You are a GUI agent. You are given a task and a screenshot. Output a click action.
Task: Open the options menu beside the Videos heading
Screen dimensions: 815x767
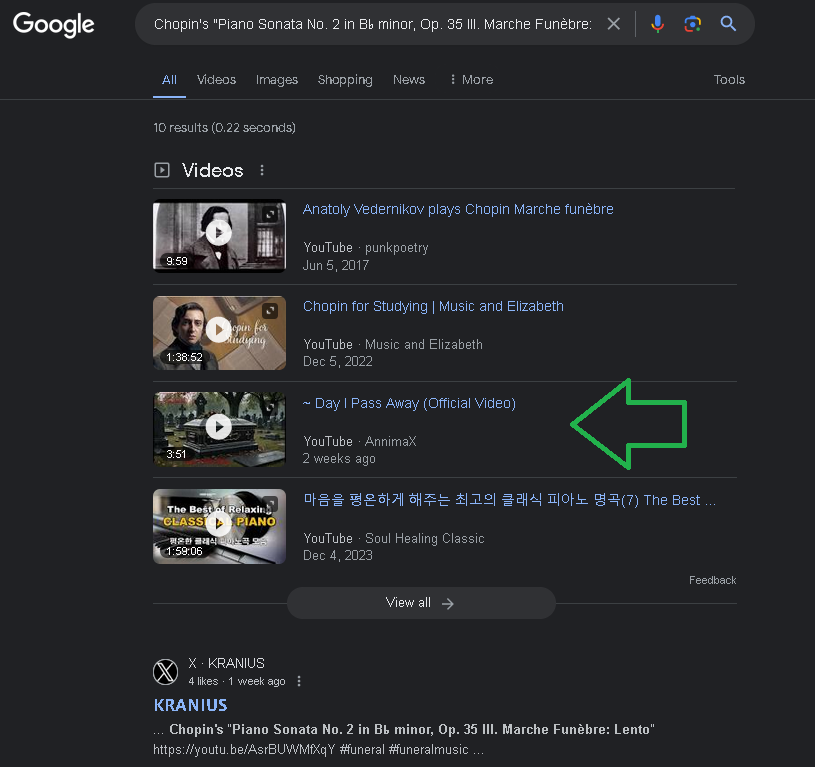(262, 170)
